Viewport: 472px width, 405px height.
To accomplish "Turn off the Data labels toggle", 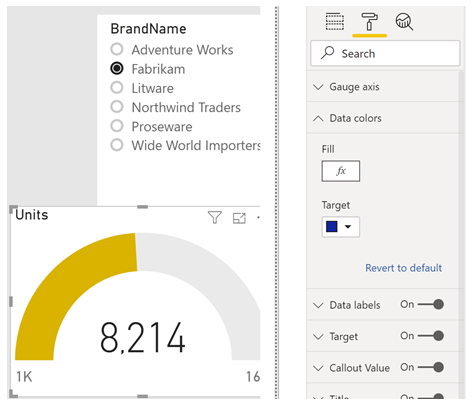I will coord(431,304).
